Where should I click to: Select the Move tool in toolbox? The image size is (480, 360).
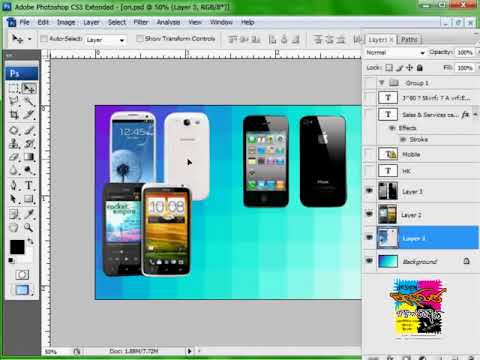point(29,89)
